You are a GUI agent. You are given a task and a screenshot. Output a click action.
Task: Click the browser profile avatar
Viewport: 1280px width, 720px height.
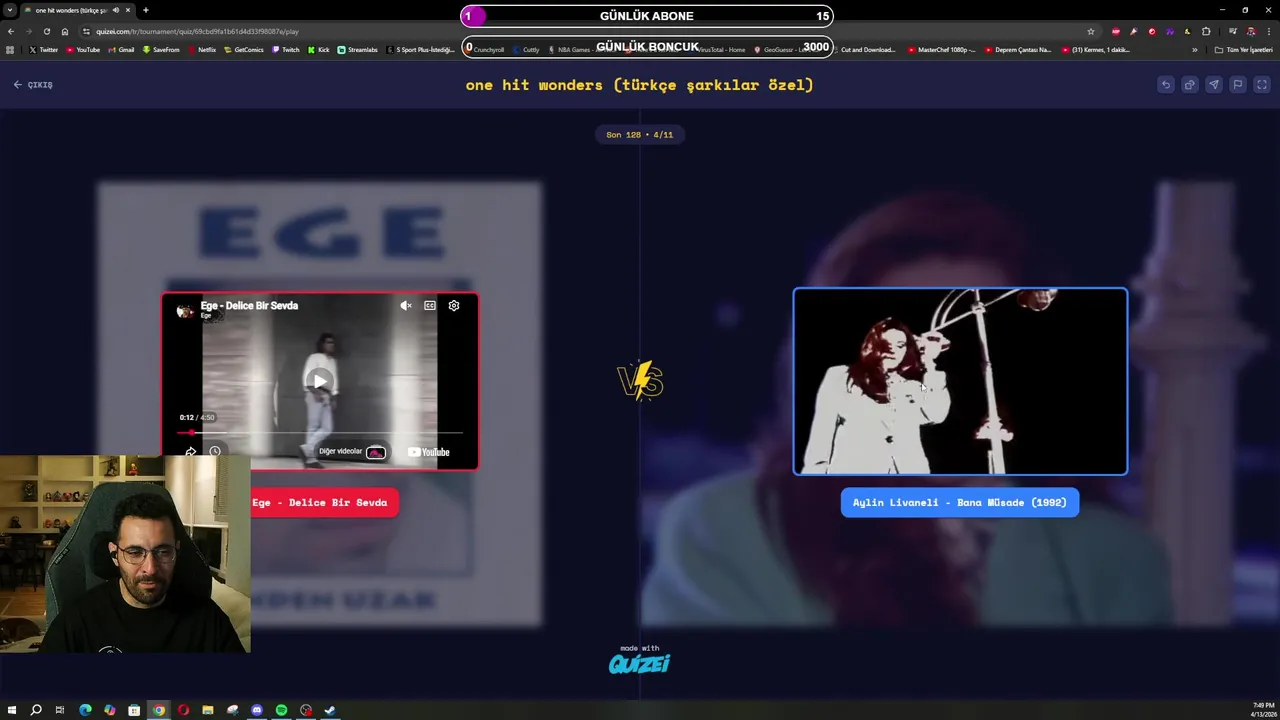coord(1250,31)
